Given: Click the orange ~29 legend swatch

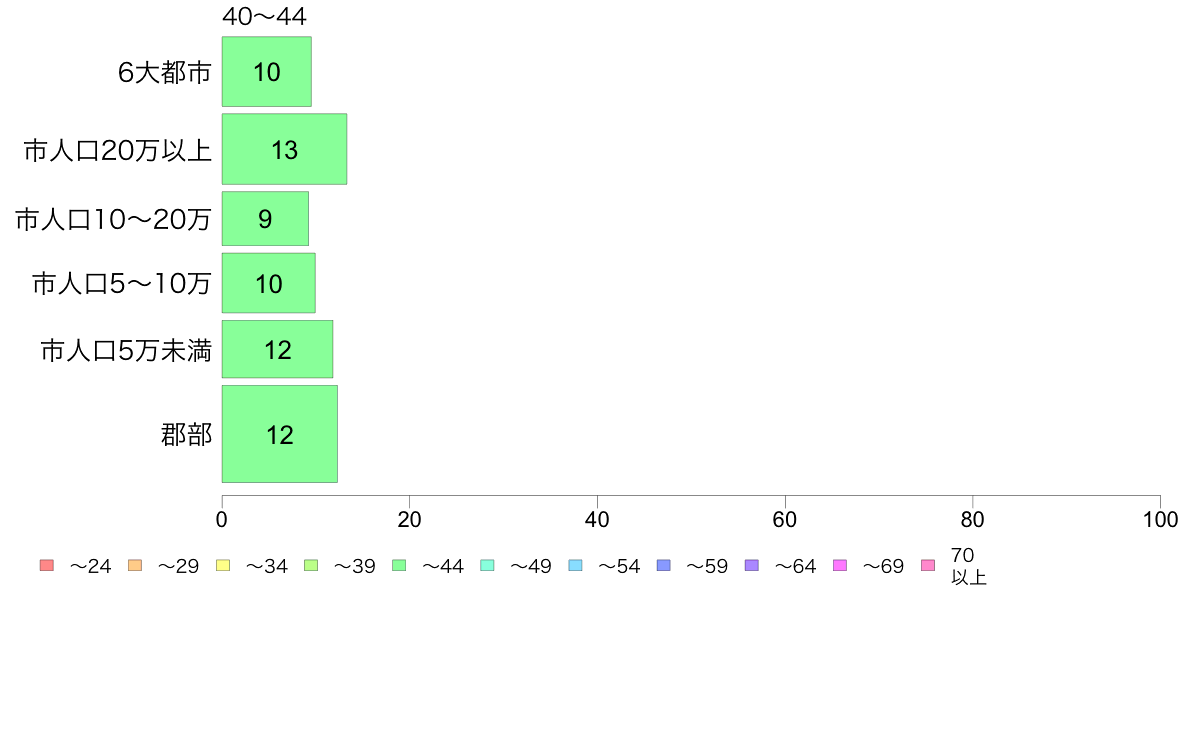Looking at the screenshot, I should (135, 565).
